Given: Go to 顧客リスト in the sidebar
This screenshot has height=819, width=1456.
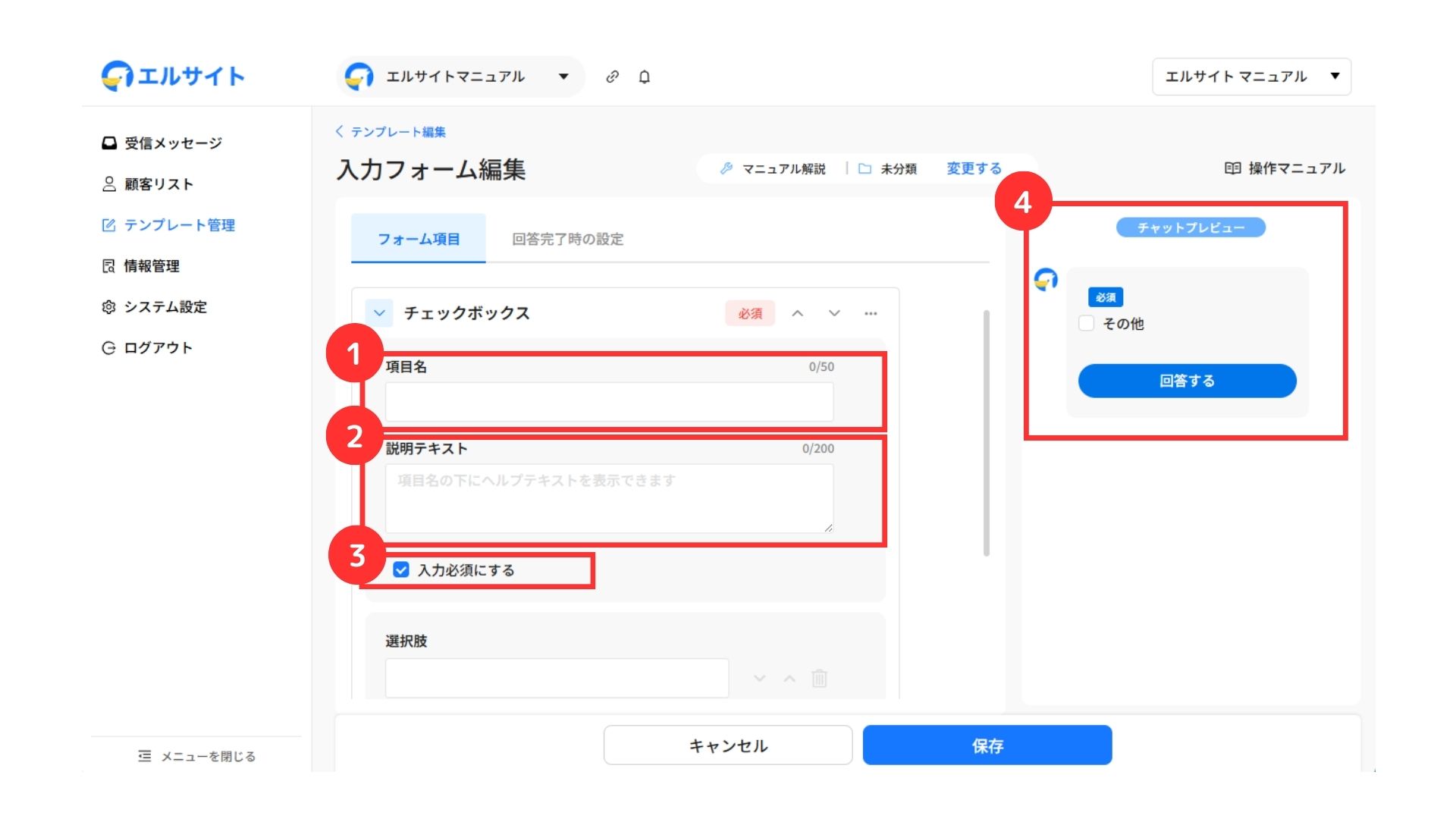Looking at the screenshot, I should pos(158,184).
